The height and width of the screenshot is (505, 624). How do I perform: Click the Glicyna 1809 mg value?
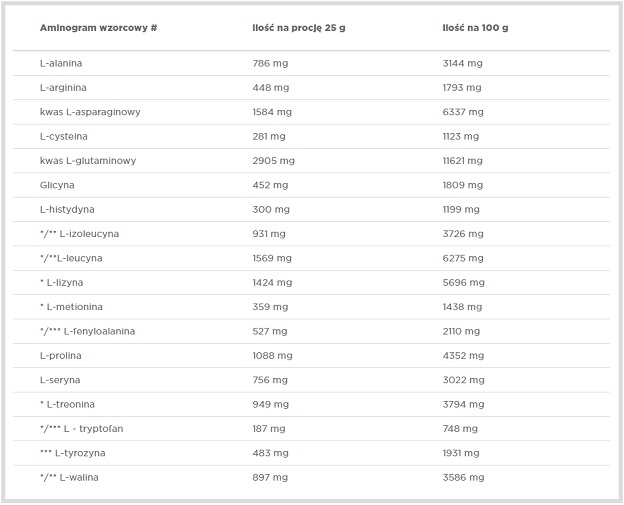tap(462, 185)
